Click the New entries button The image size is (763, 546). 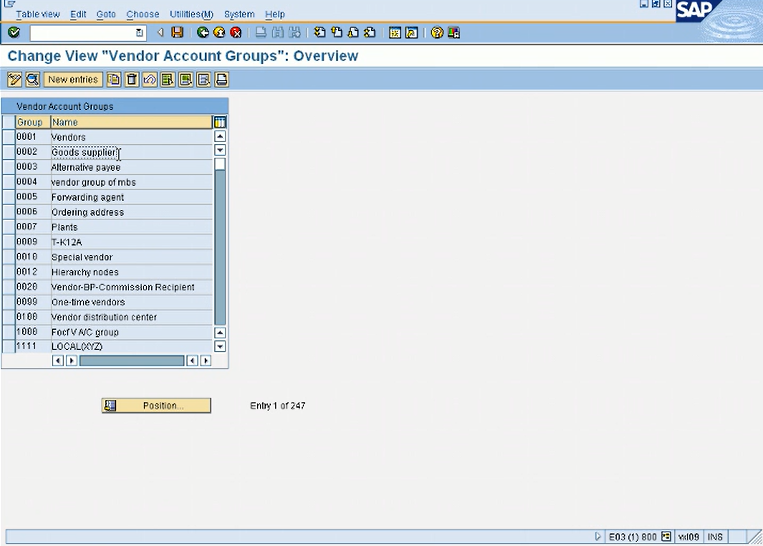pos(73,79)
